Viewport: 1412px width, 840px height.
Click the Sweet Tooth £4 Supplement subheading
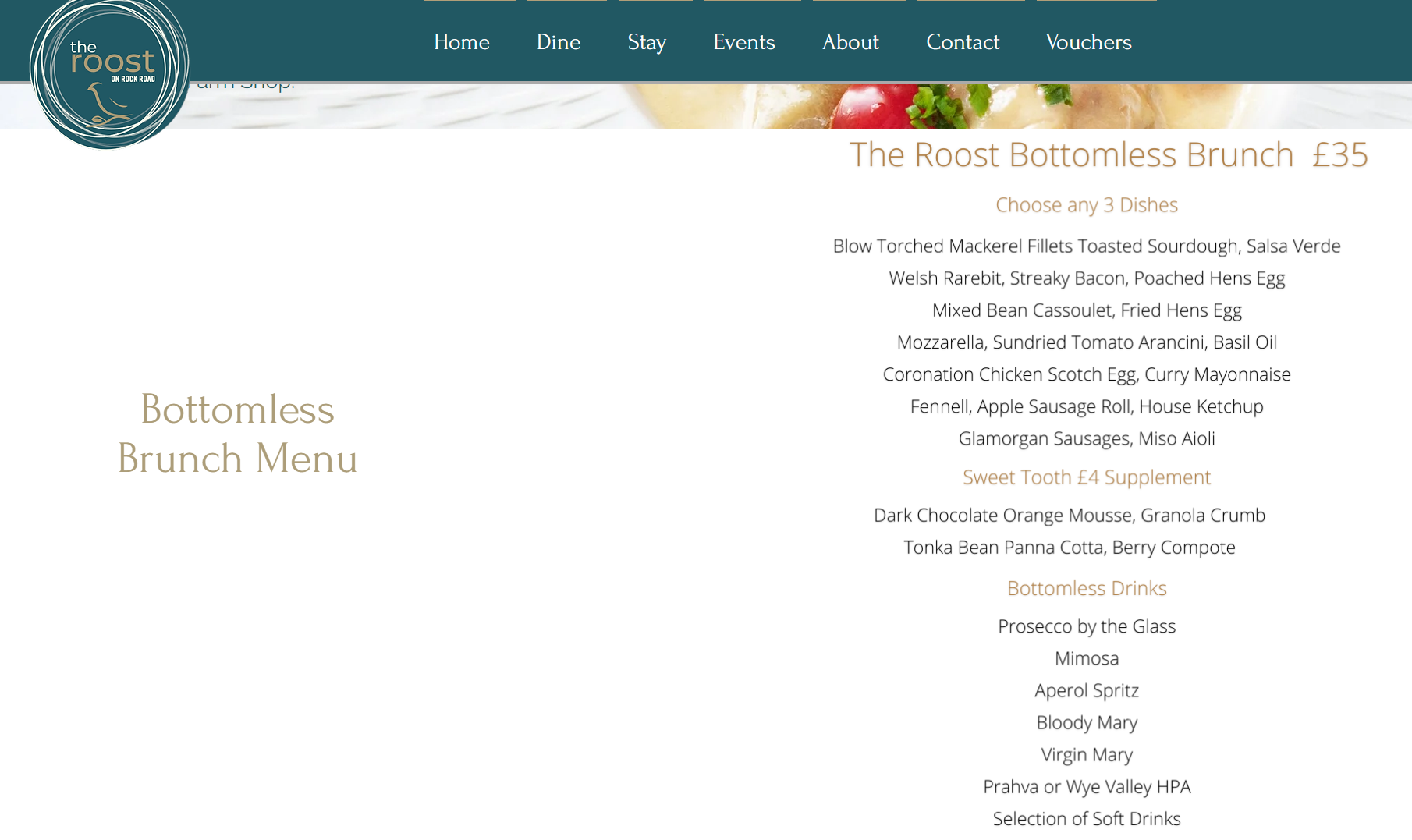tap(1086, 477)
